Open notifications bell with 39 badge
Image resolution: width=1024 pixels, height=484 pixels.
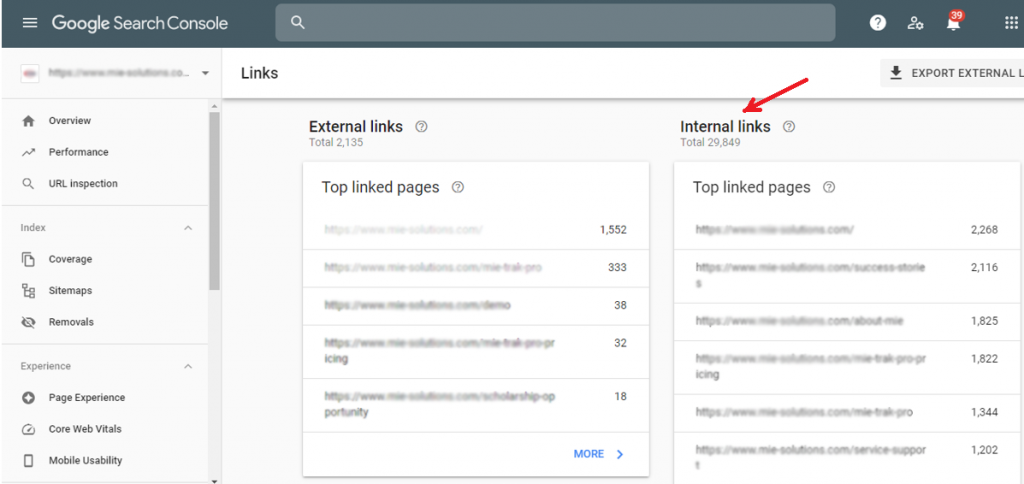(953, 22)
